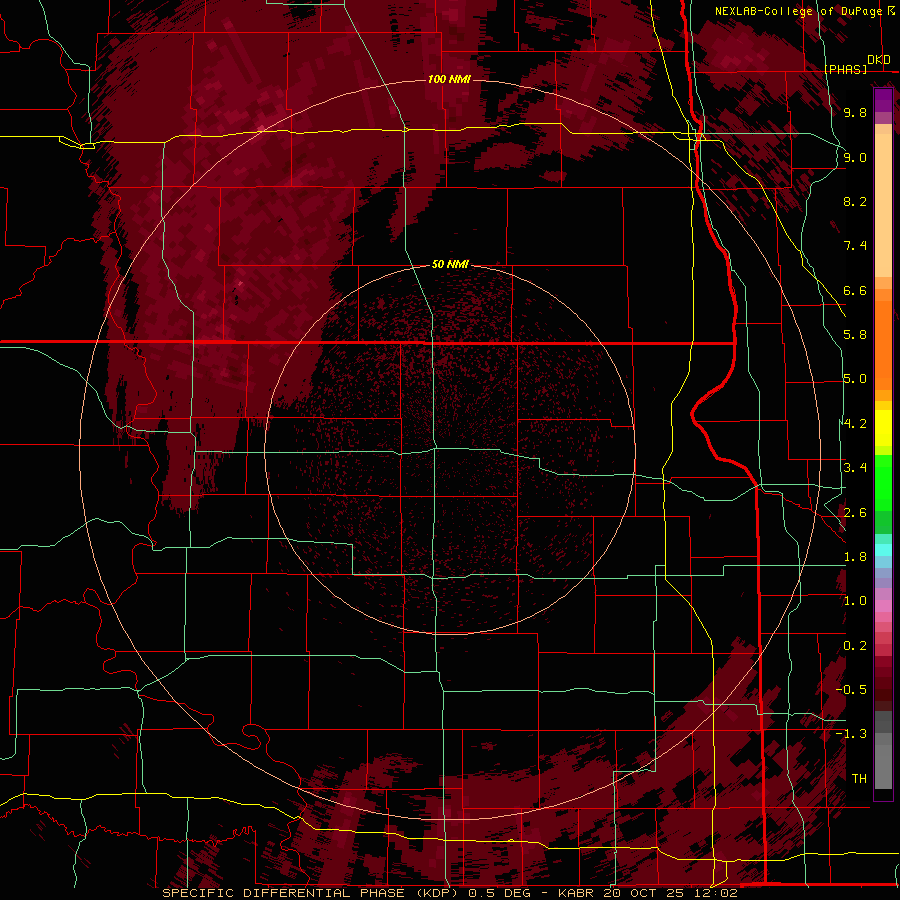Click the 7.4 value on the color scale
The image size is (900, 900).
coord(855,246)
